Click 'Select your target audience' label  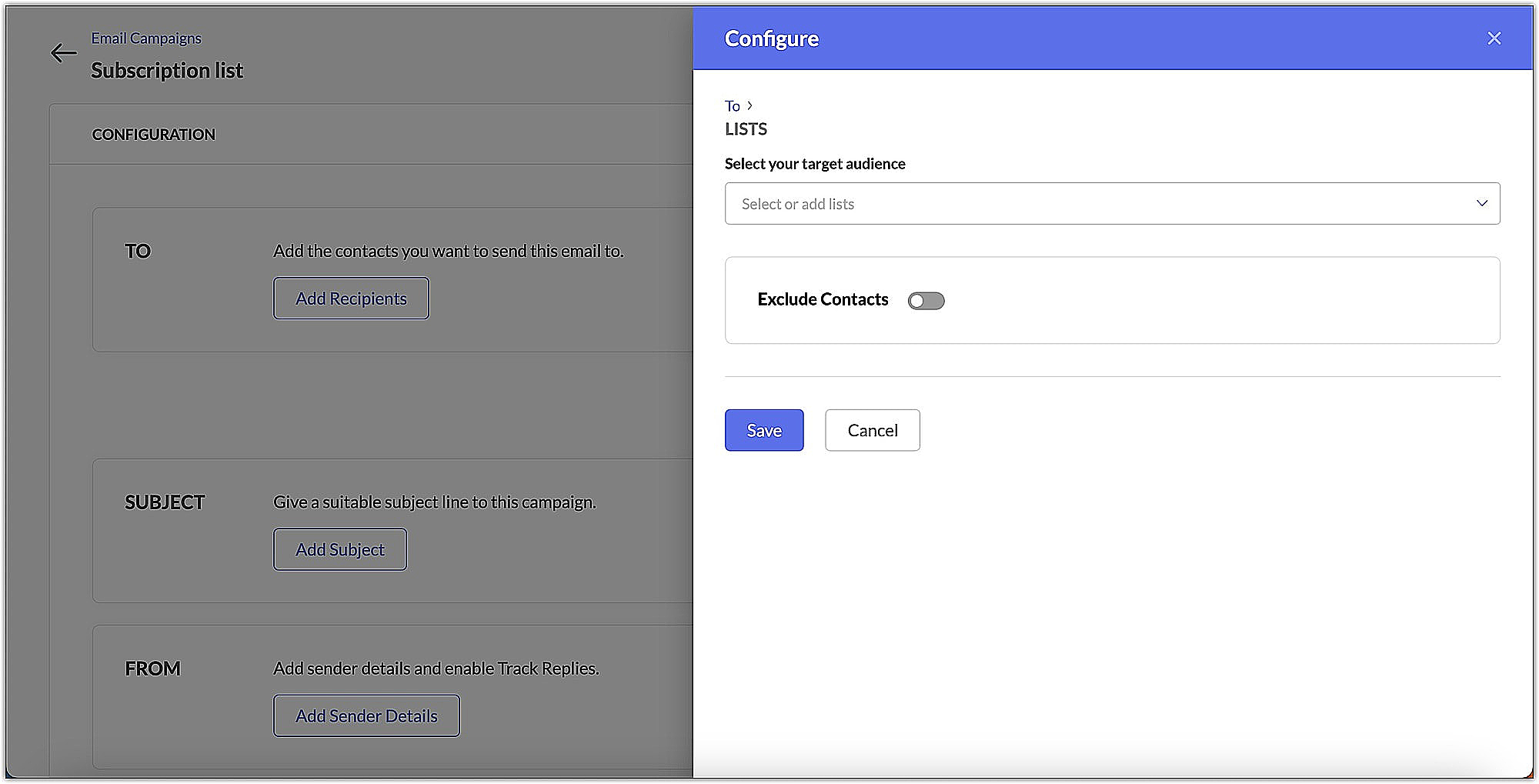tap(815, 164)
